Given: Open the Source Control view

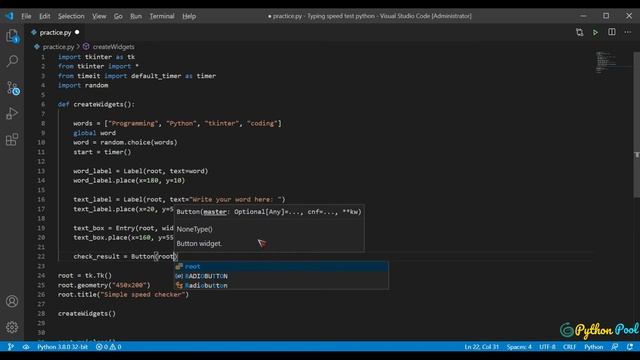Looking at the screenshot, I should (12, 88).
